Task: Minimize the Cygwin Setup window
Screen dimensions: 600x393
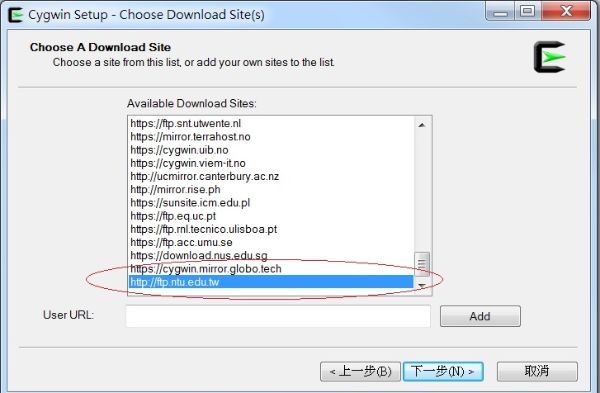Action: (x=500, y=11)
